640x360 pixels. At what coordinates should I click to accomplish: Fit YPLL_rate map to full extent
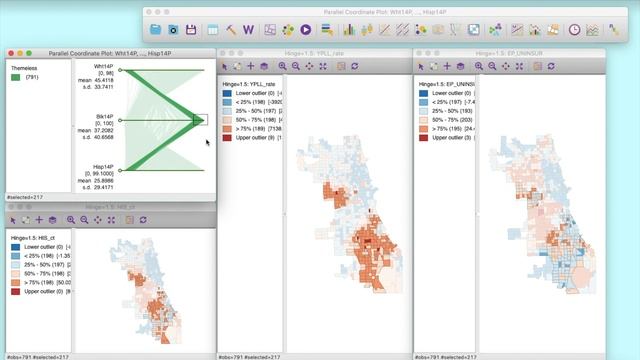pyautogui.click(x=323, y=66)
